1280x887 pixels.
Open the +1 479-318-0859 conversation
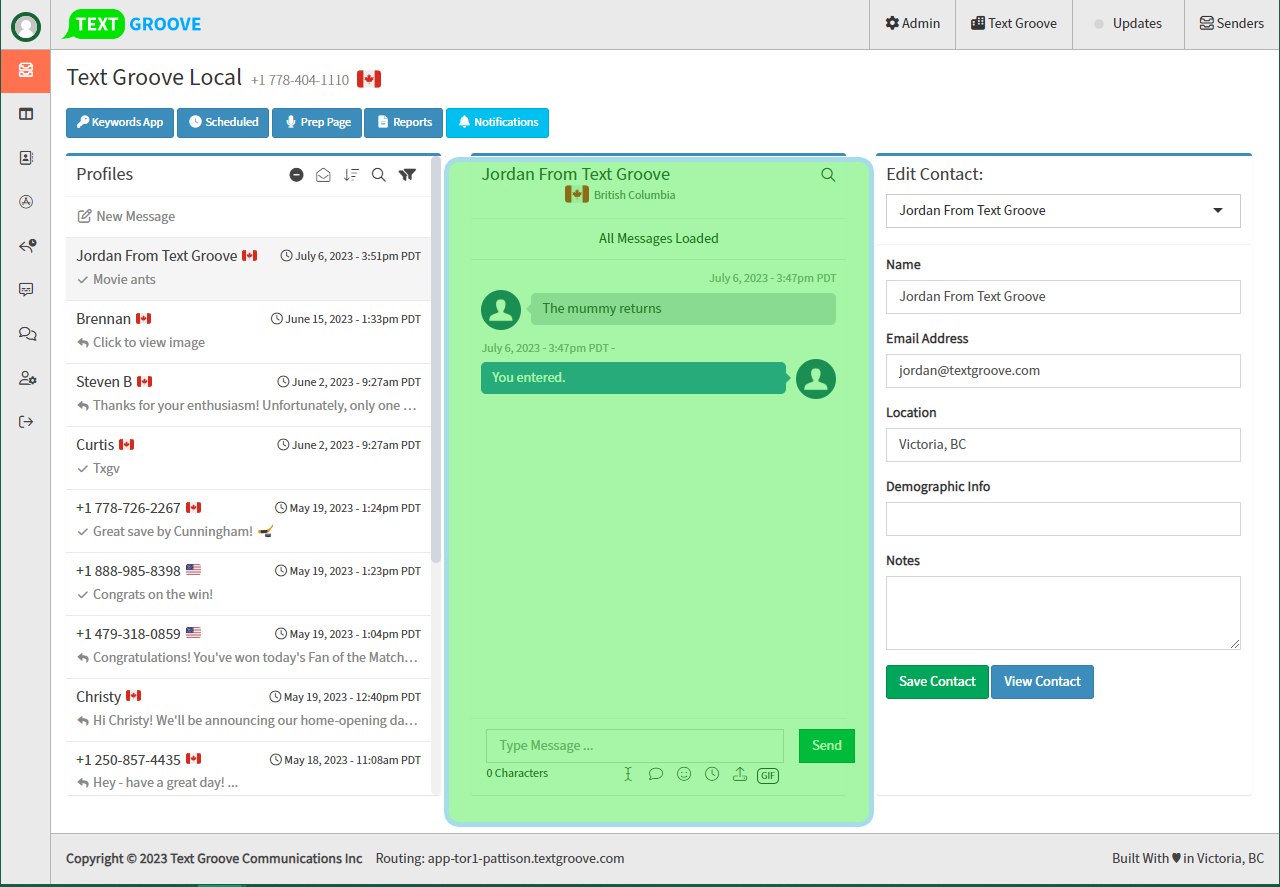coord(248,646)
